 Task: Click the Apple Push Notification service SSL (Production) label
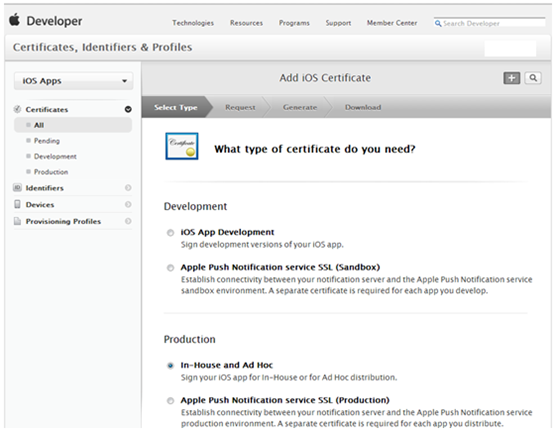coord(285,400)
